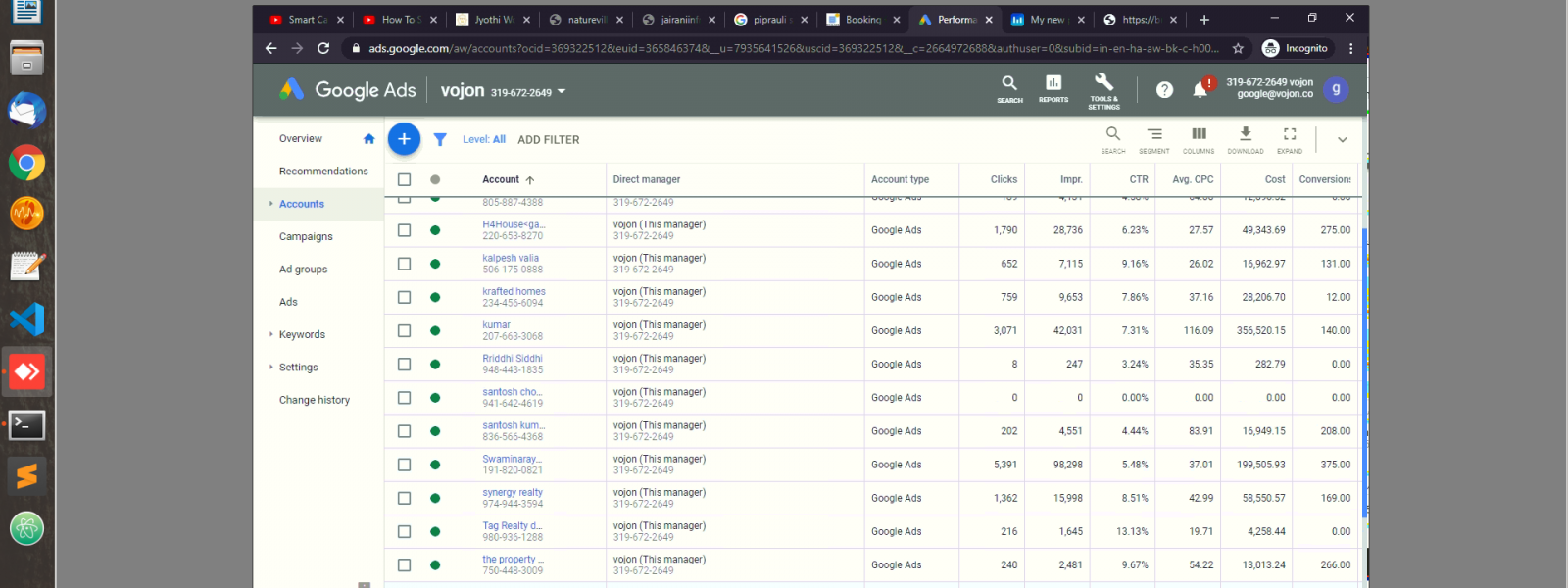
Task: Open the vojon account switcher dropdown
Action: [x=562, y=91]
